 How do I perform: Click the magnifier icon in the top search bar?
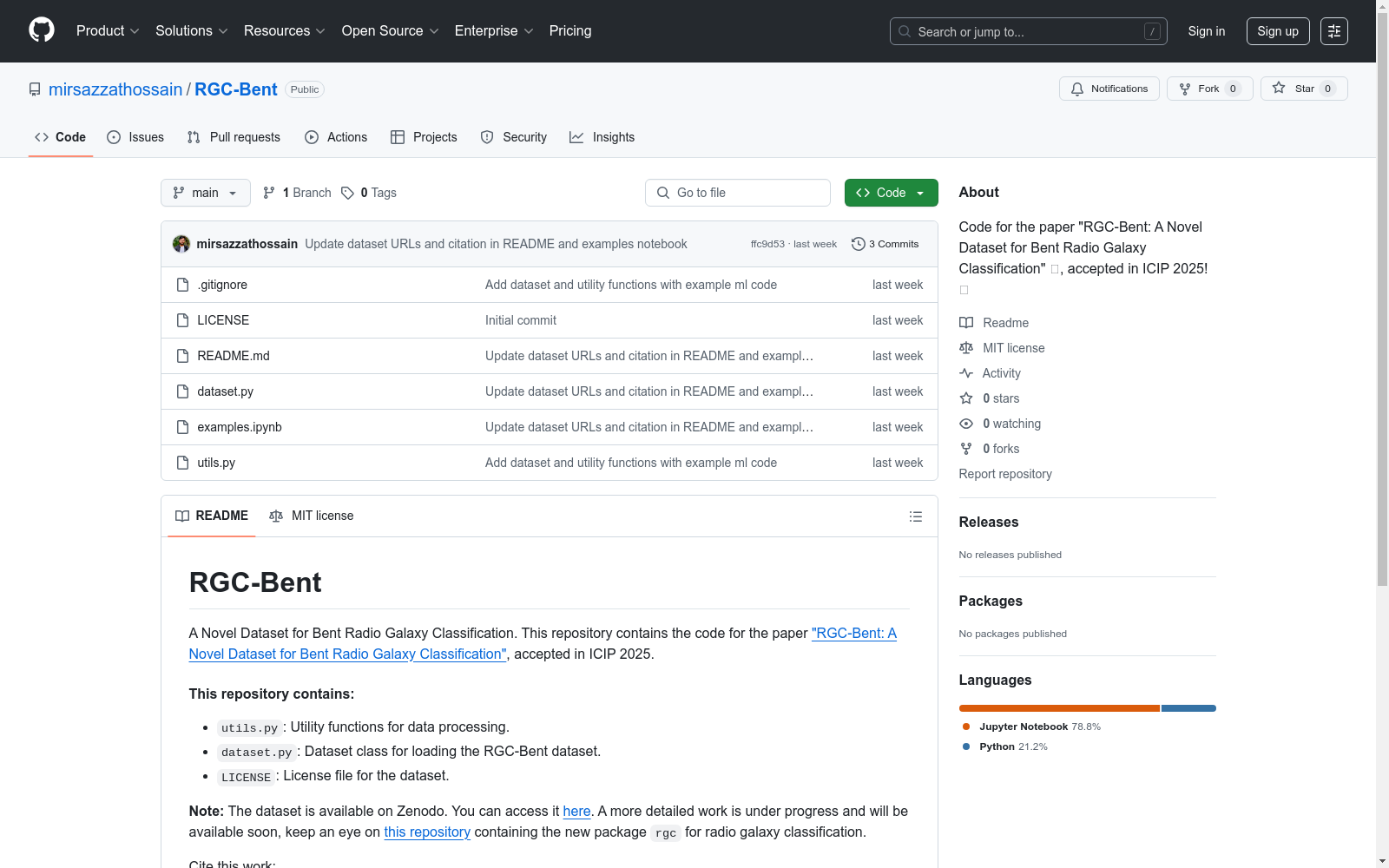(x=905, y=31)
